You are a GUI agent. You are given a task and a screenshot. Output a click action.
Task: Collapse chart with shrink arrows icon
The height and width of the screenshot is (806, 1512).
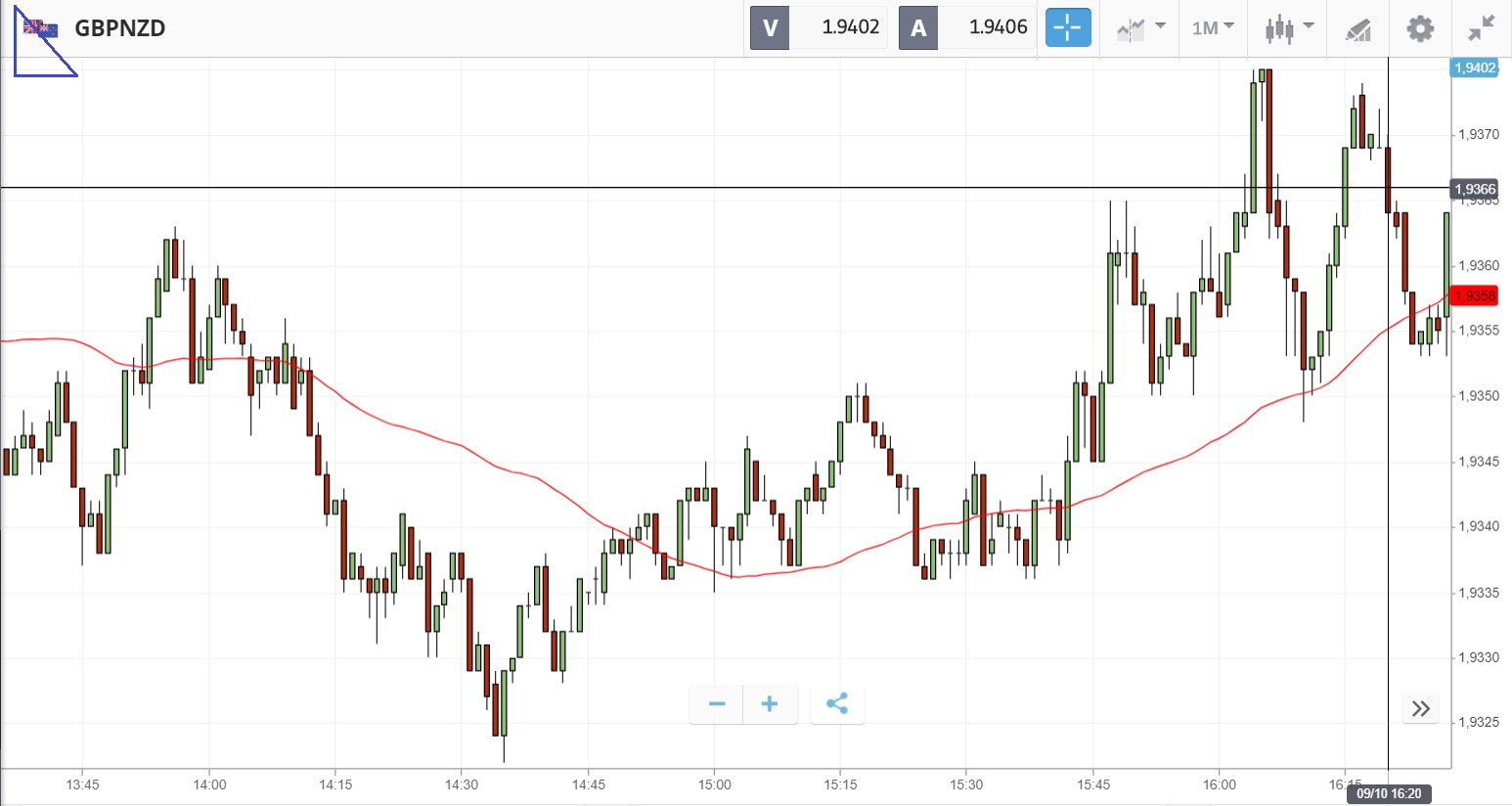coord(1482,27)
